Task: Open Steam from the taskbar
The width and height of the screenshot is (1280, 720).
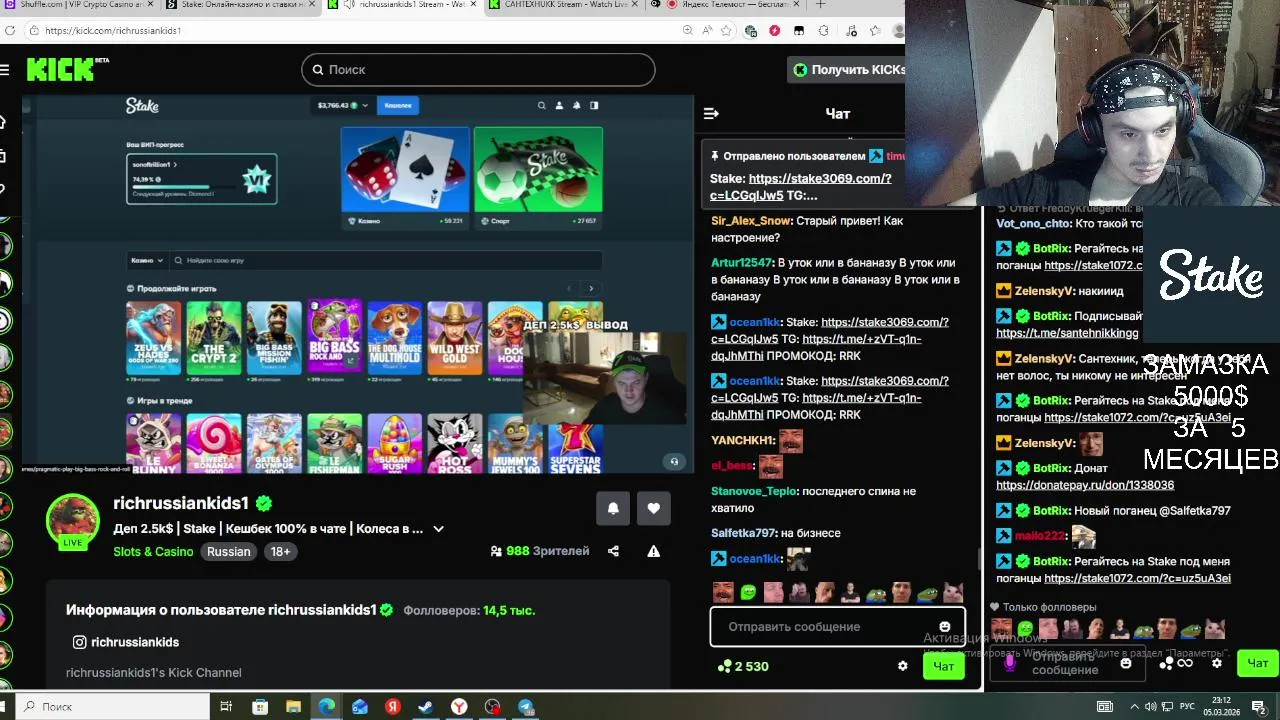Action: pyautogui.click(x=425, y=707)
